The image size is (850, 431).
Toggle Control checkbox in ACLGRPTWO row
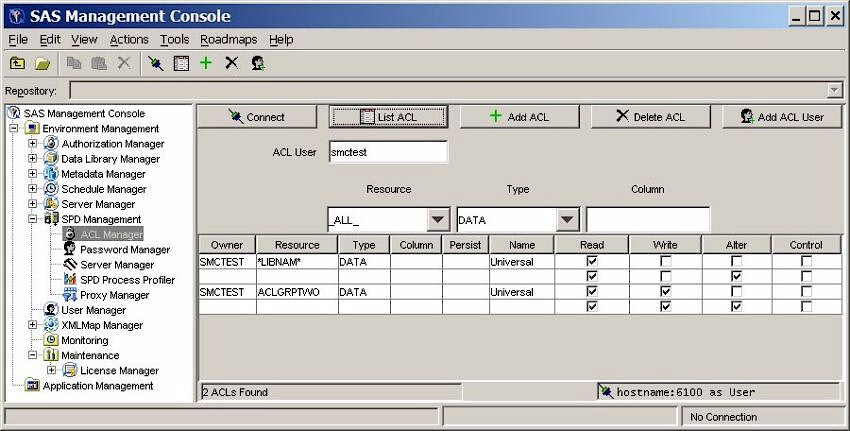click(806, 292)
